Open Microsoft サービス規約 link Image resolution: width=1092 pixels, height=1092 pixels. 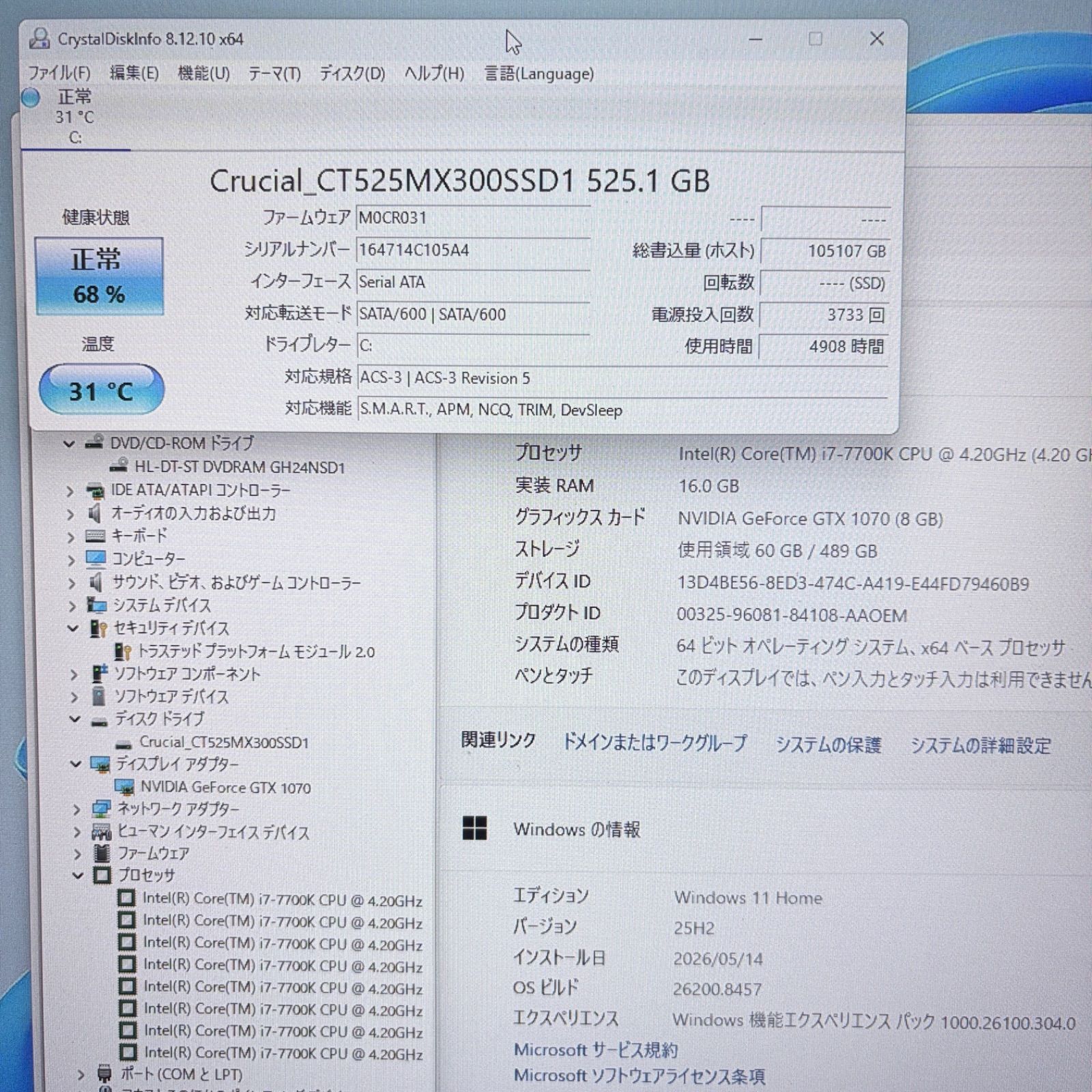tap(596, 1050)
